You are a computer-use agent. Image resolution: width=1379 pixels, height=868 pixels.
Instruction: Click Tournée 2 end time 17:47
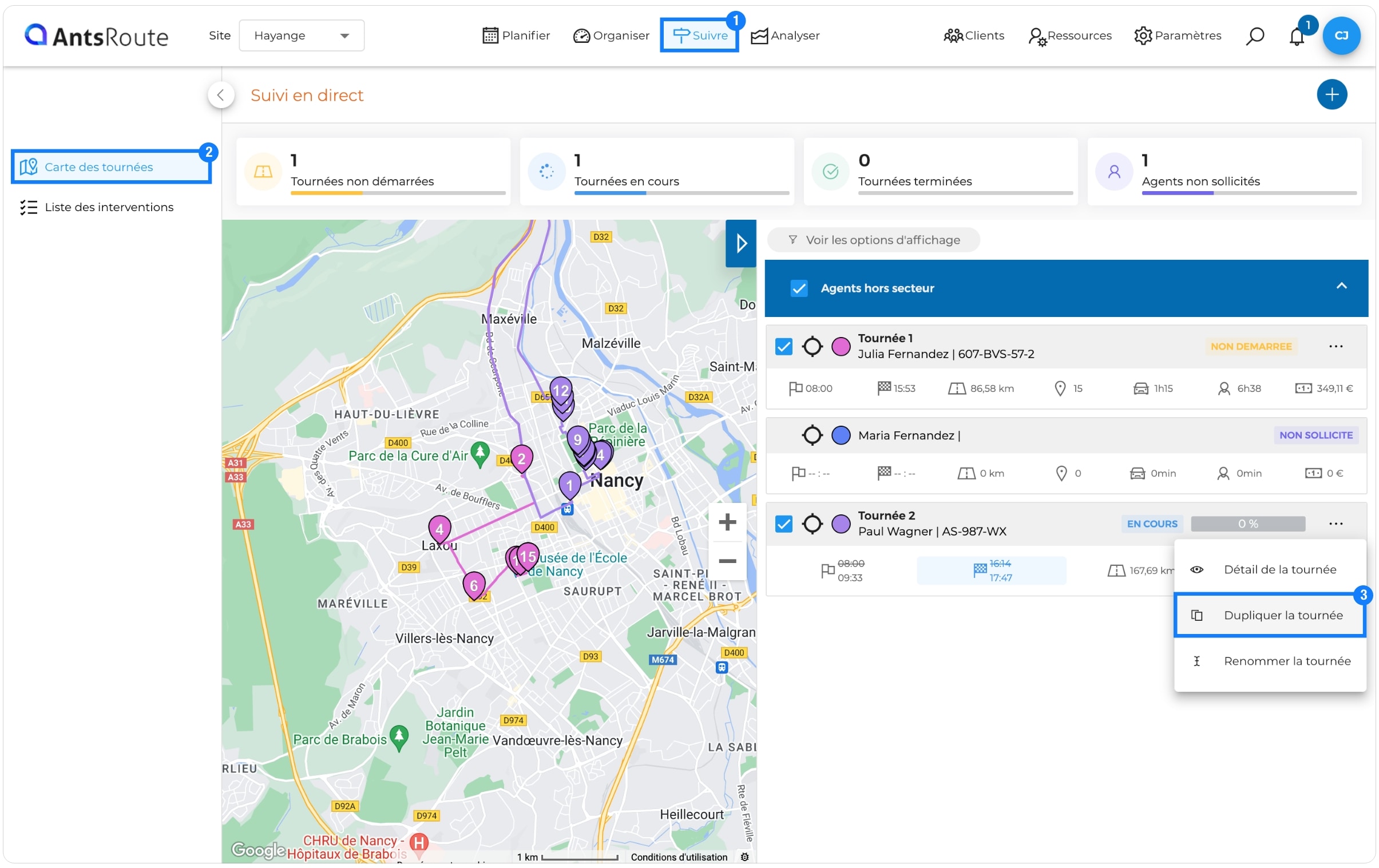point(1000,578)
